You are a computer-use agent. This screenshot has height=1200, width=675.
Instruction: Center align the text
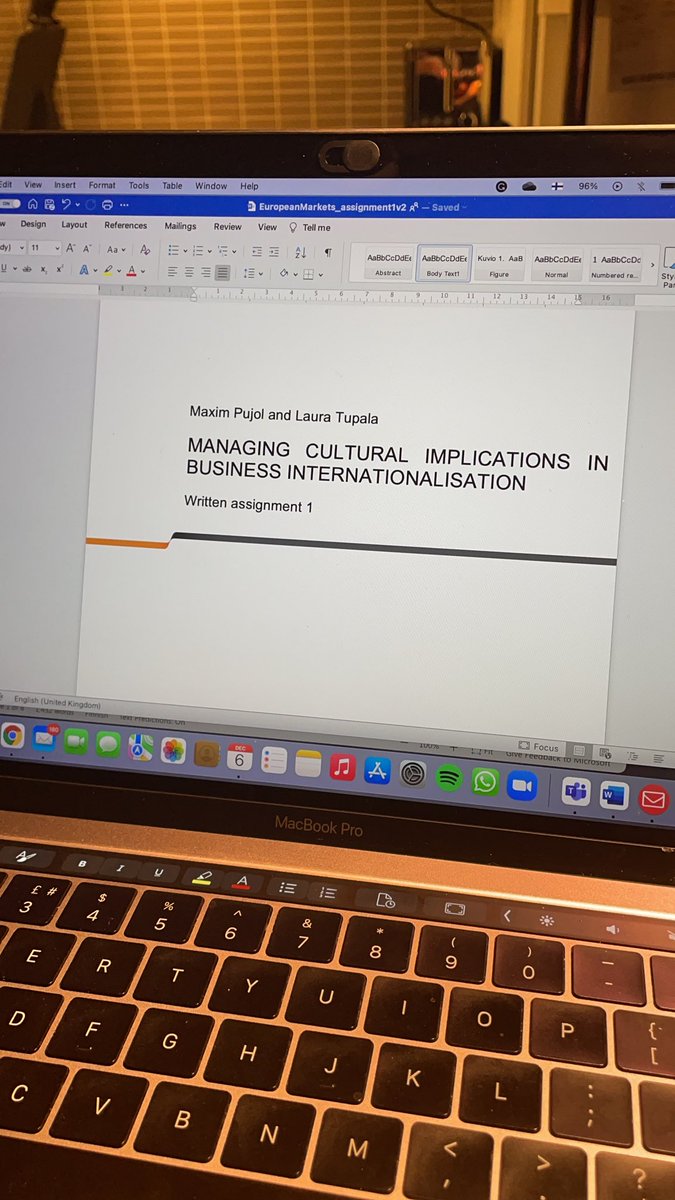[189, 272]
